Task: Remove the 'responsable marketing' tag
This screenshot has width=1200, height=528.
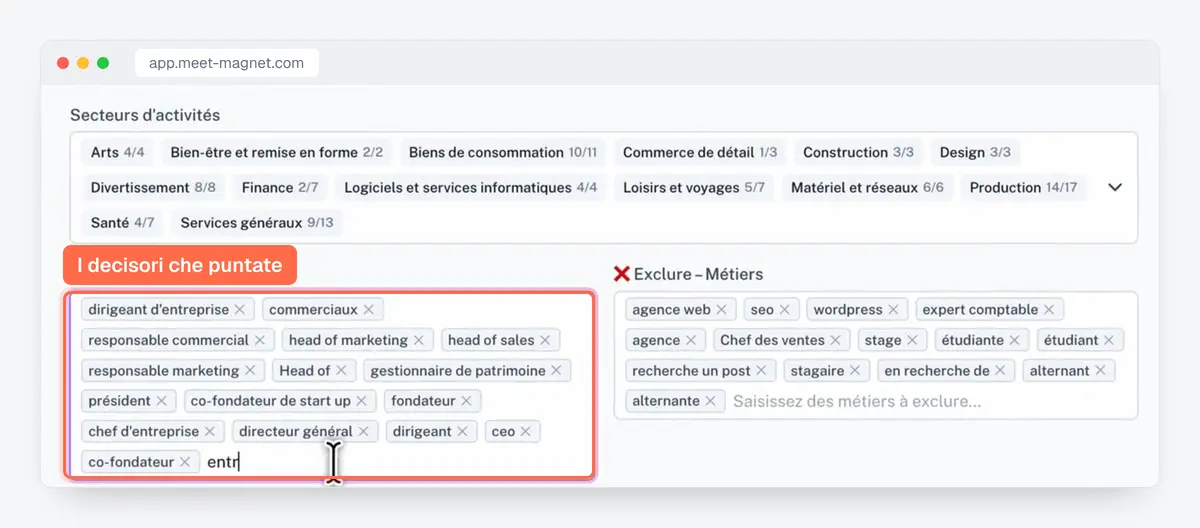Action: [250, 371]
